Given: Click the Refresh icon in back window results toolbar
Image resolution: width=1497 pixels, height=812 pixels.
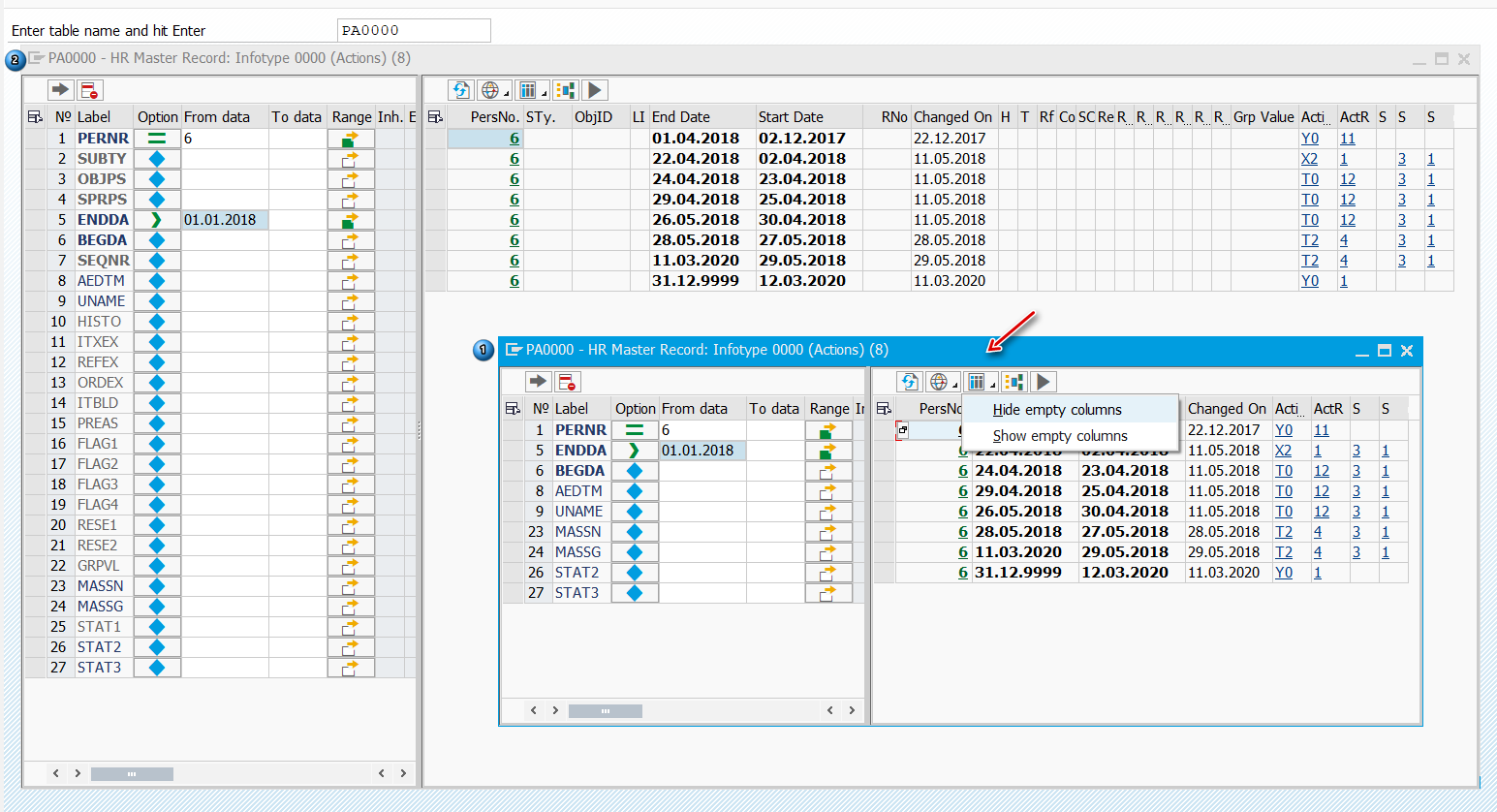Looking at the screenshot, I should coord(460,90).
